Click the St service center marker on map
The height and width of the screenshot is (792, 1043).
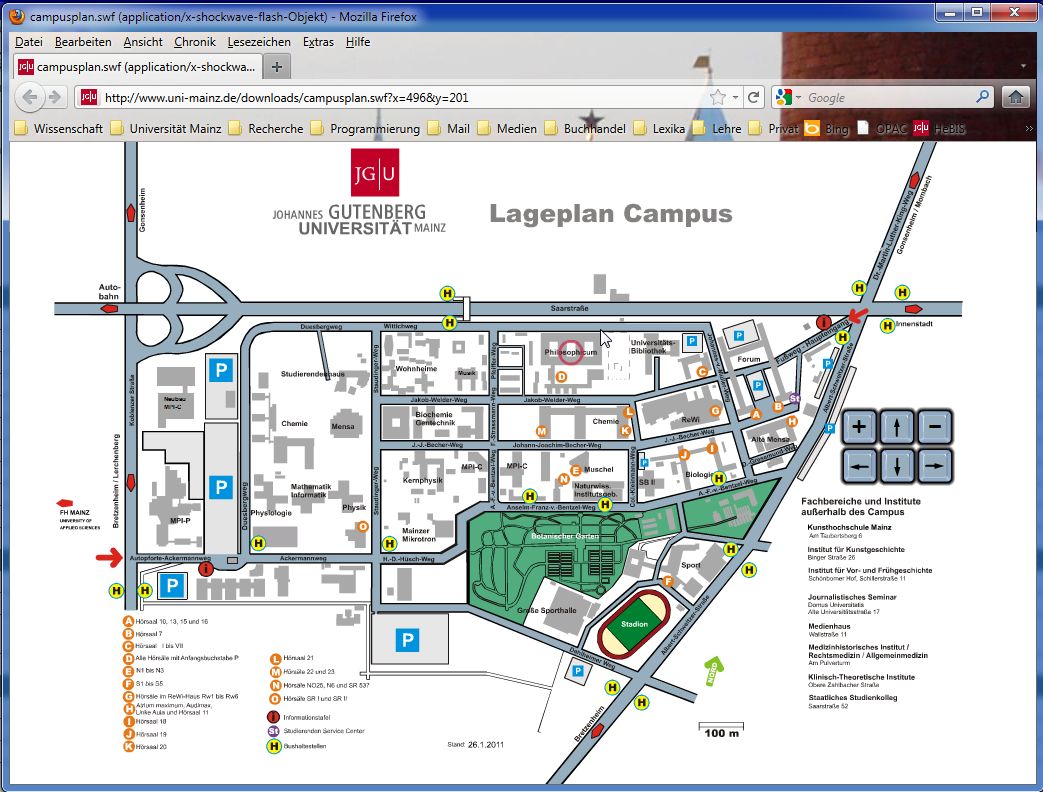pyautogui.click(x=794, y=398)
